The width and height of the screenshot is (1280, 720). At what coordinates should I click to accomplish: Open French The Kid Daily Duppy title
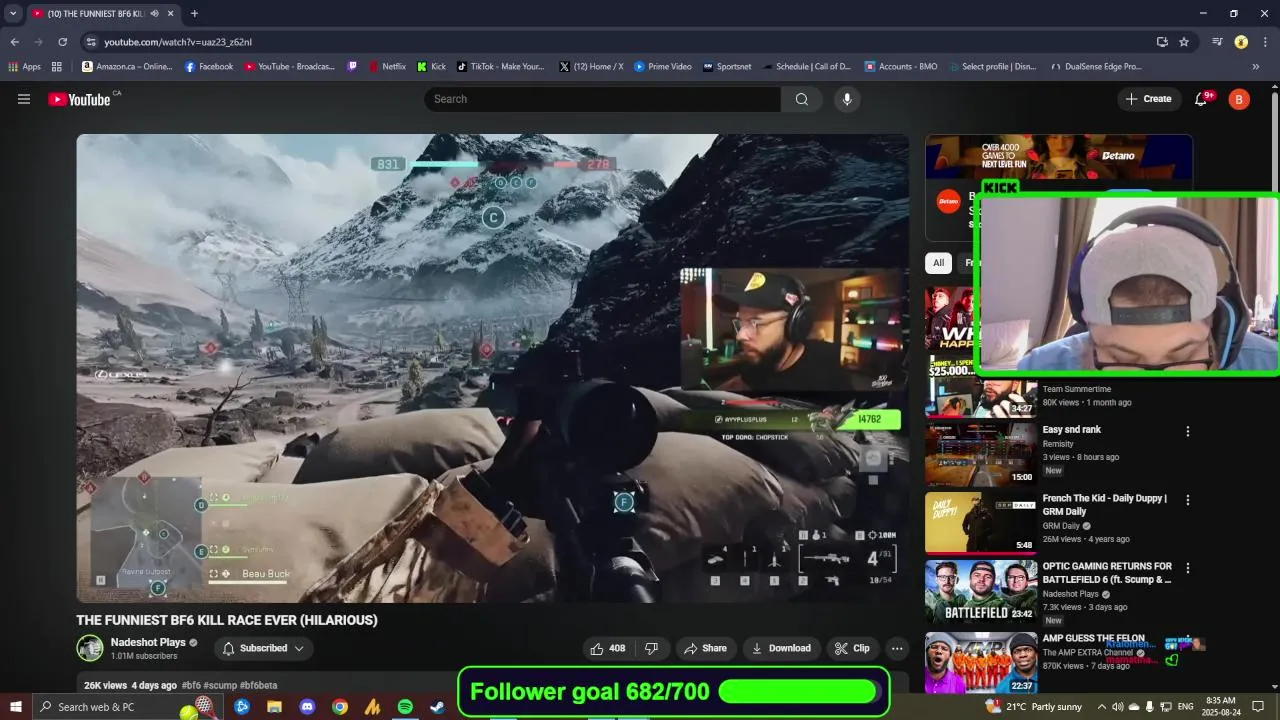pyautogui.click(x=1107, y=504)
